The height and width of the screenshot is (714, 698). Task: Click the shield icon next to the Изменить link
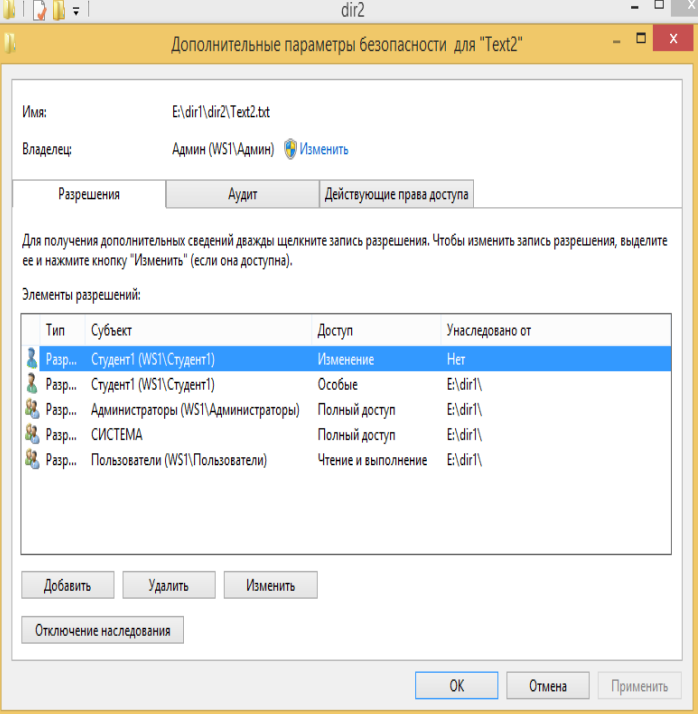[x=290, y=149]
